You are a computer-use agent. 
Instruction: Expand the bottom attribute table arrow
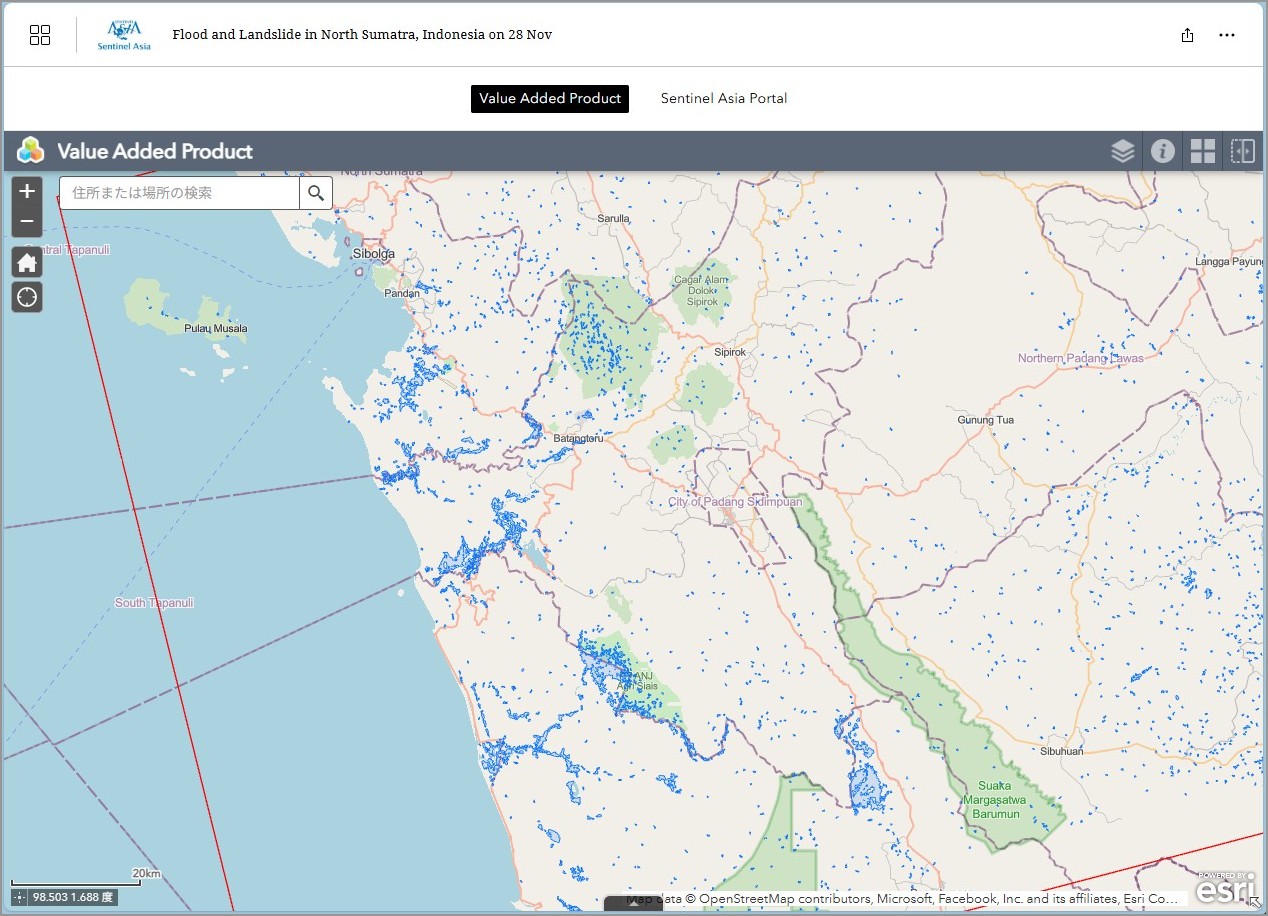633,906
